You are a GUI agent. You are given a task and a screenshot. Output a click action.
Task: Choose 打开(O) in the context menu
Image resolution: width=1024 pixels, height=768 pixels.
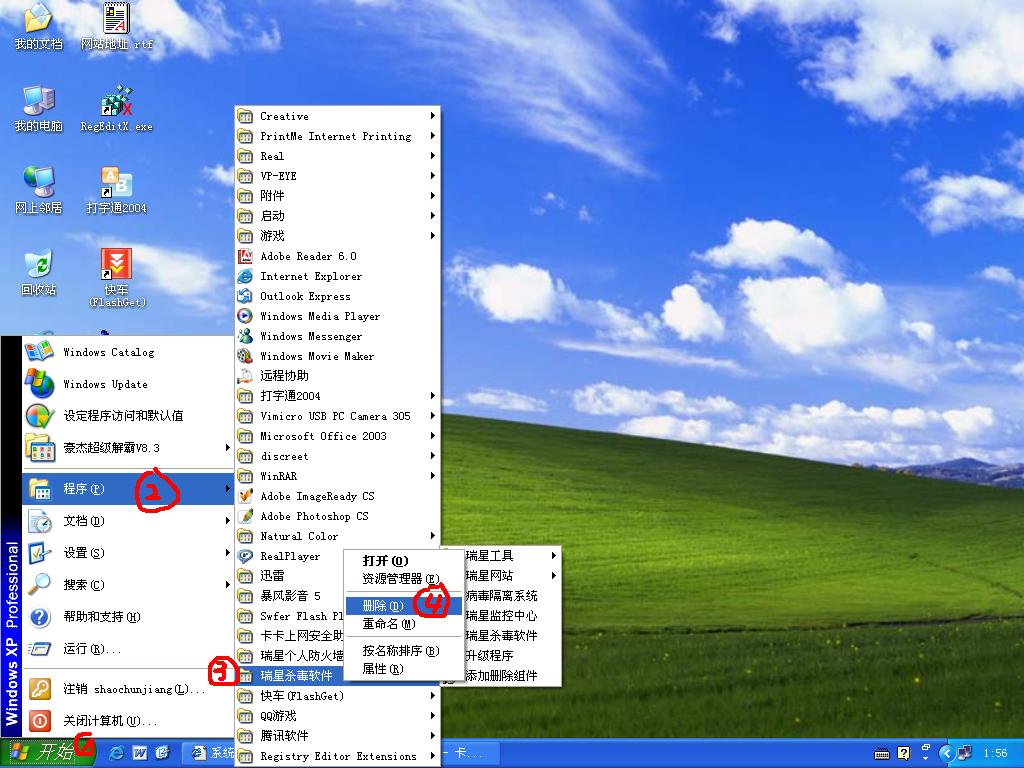[x=402, y=560]
